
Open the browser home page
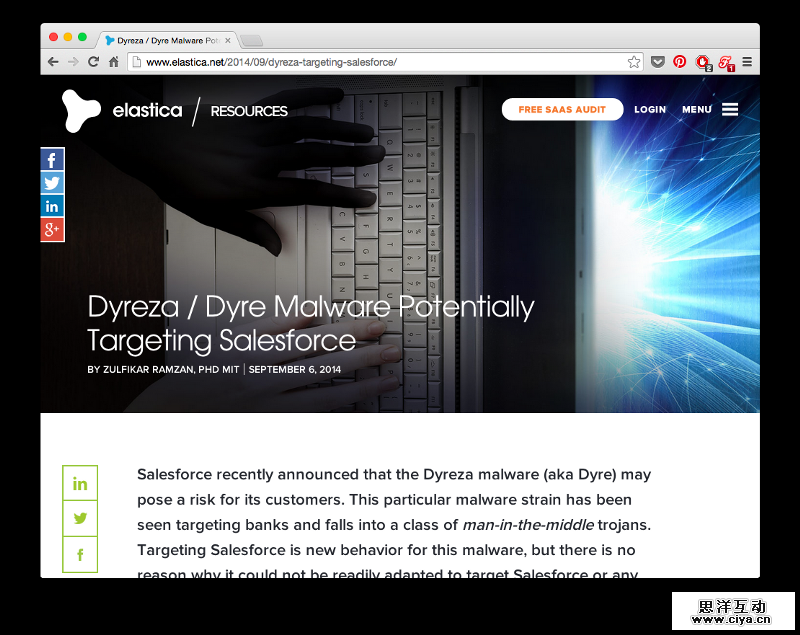click(114, 62)
